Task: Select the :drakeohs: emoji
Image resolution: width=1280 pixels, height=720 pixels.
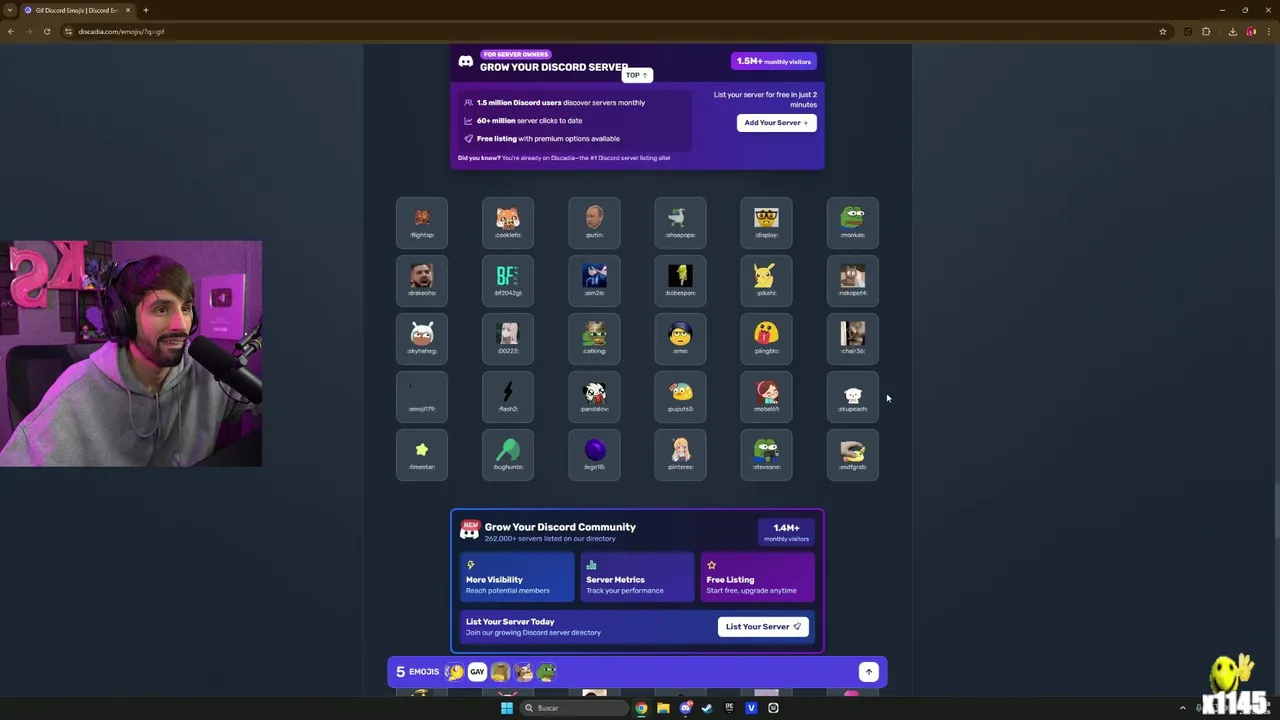Action: pos(422,281)
